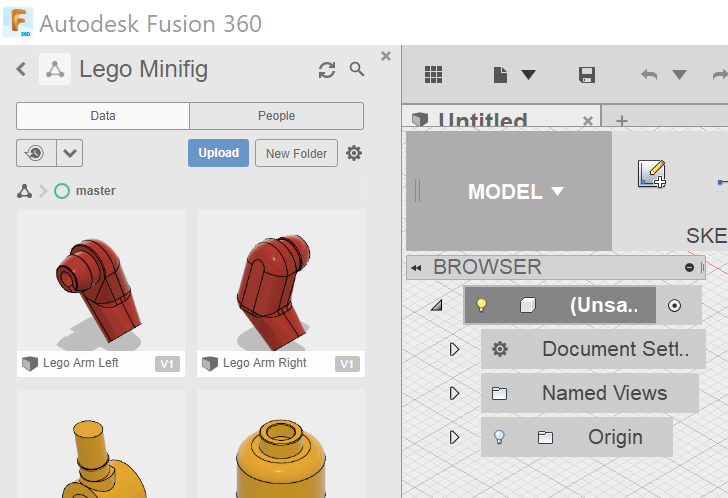Switch to the People tab
Image resolution: width=728 pixels, height=498 pixels.
click(x=276, y=116)
